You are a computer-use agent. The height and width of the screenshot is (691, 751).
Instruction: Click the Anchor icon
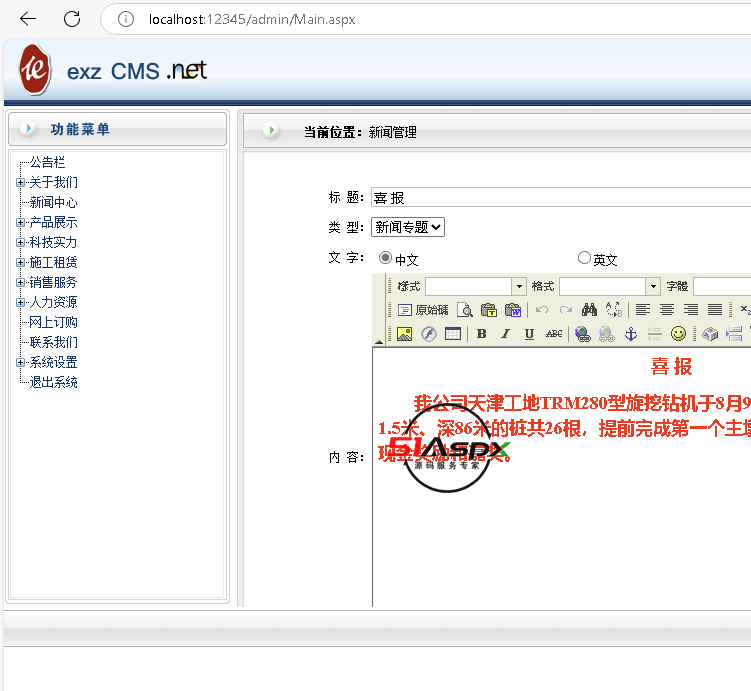pyautogui.click(x=631, y=334)
